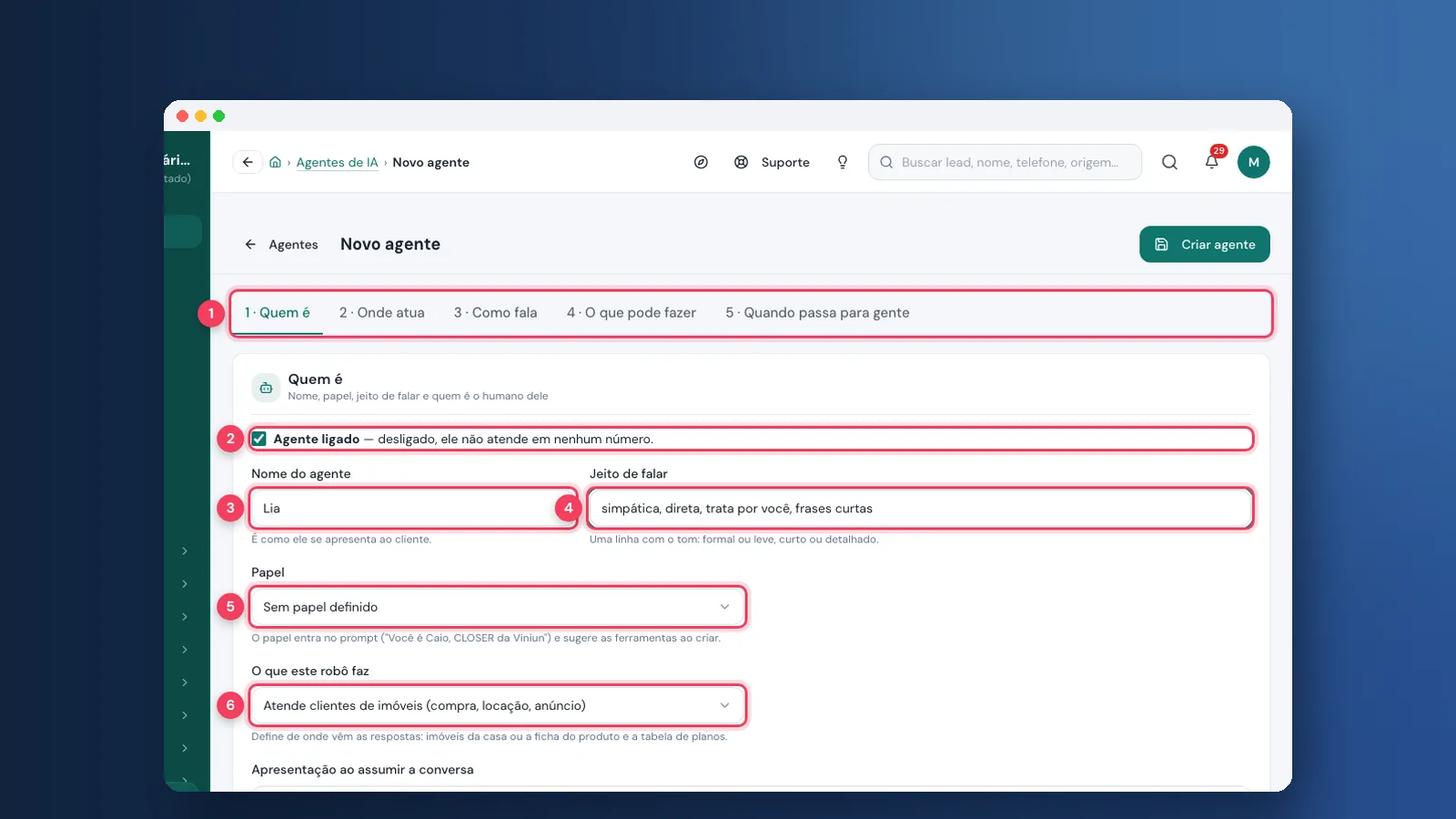This screenshot has height=819, width=1456.
Task: Click the Criar agente button
Action: click(x=1204, y=244)
